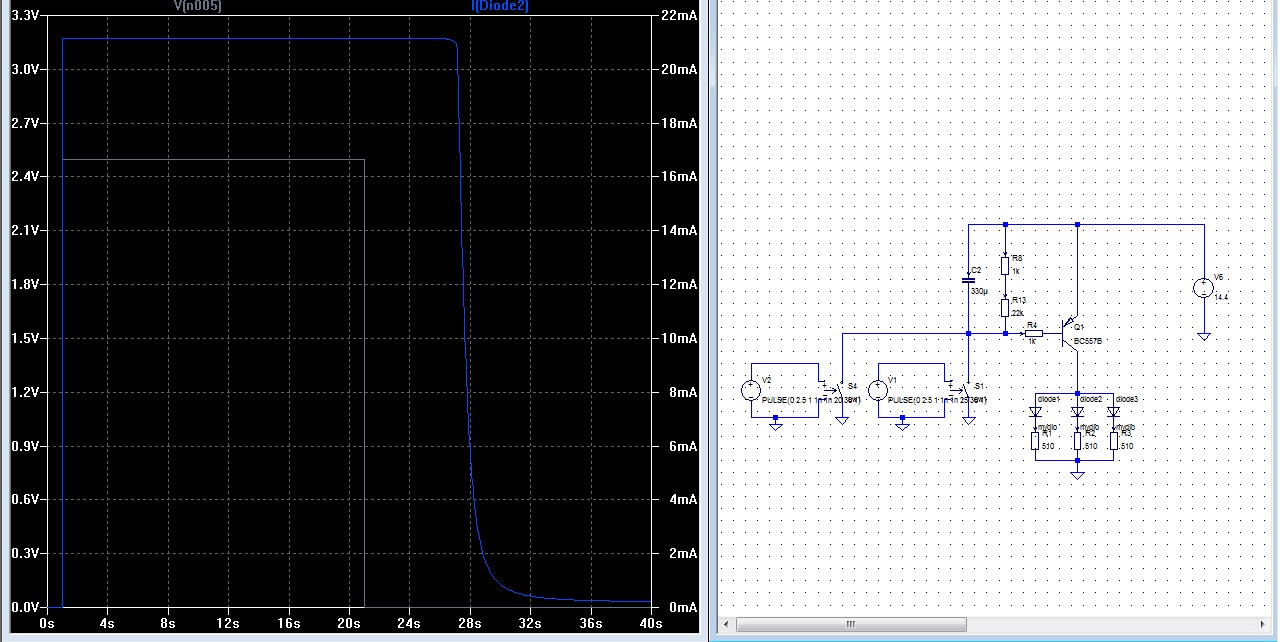Click the 330µ value of capacitor C2

(980, 291)
